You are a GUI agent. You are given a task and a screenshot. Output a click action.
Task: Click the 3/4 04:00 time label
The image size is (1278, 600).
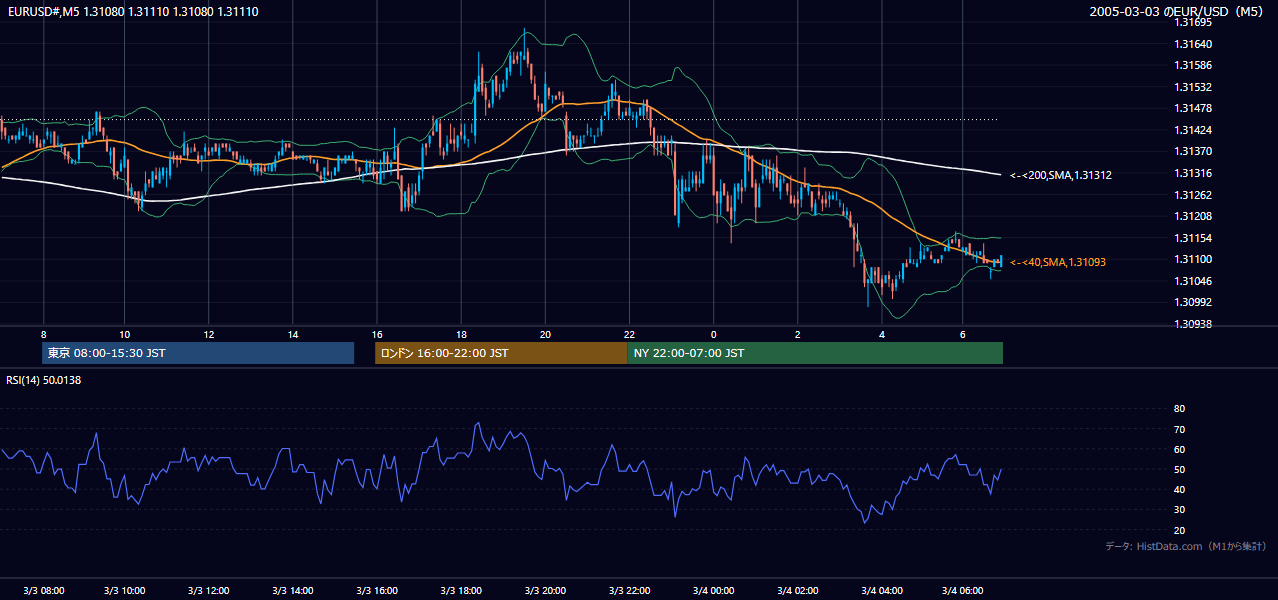[x=882, y=590]
